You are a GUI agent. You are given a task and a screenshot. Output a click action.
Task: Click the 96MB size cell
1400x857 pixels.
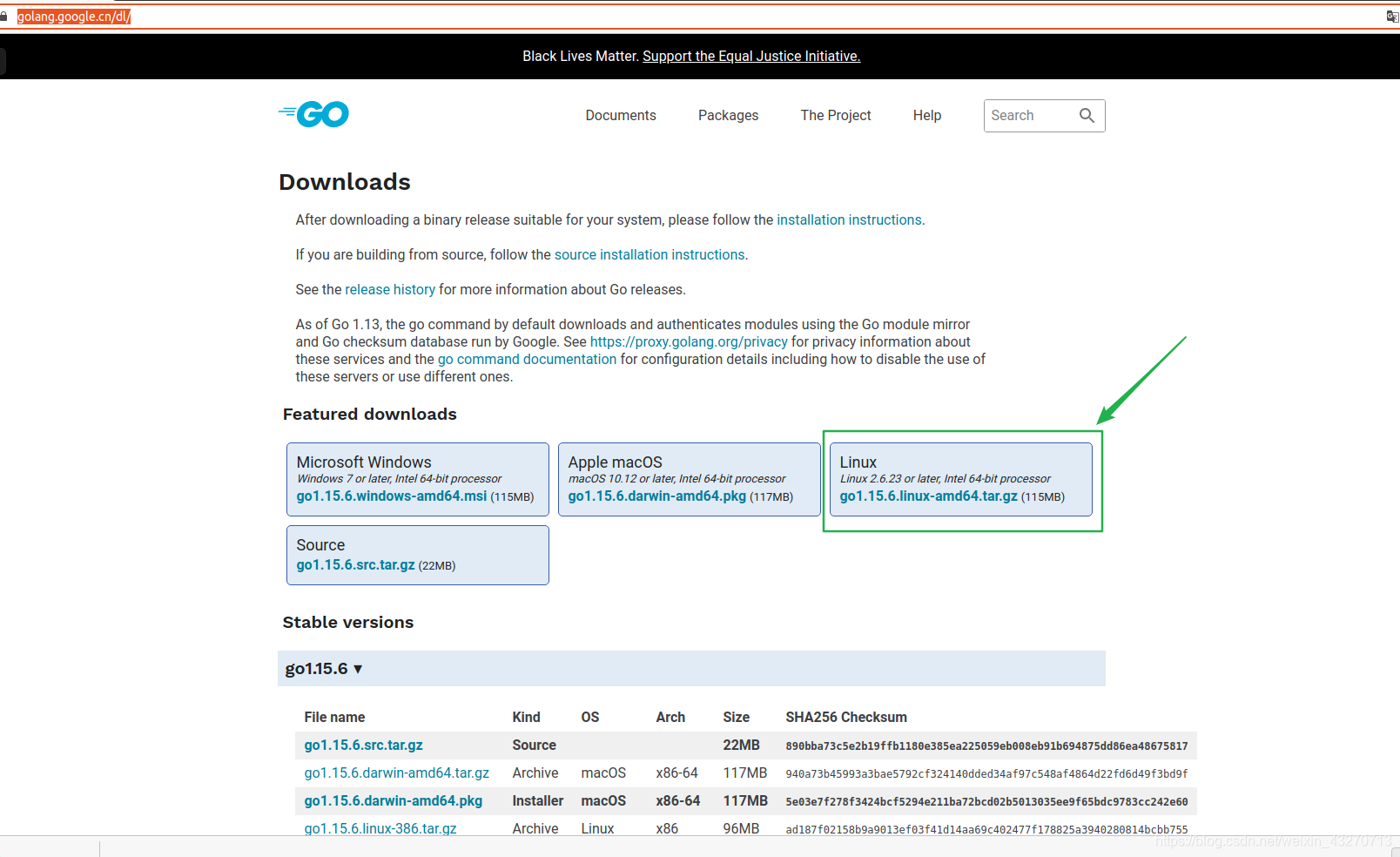pos(741,828)
